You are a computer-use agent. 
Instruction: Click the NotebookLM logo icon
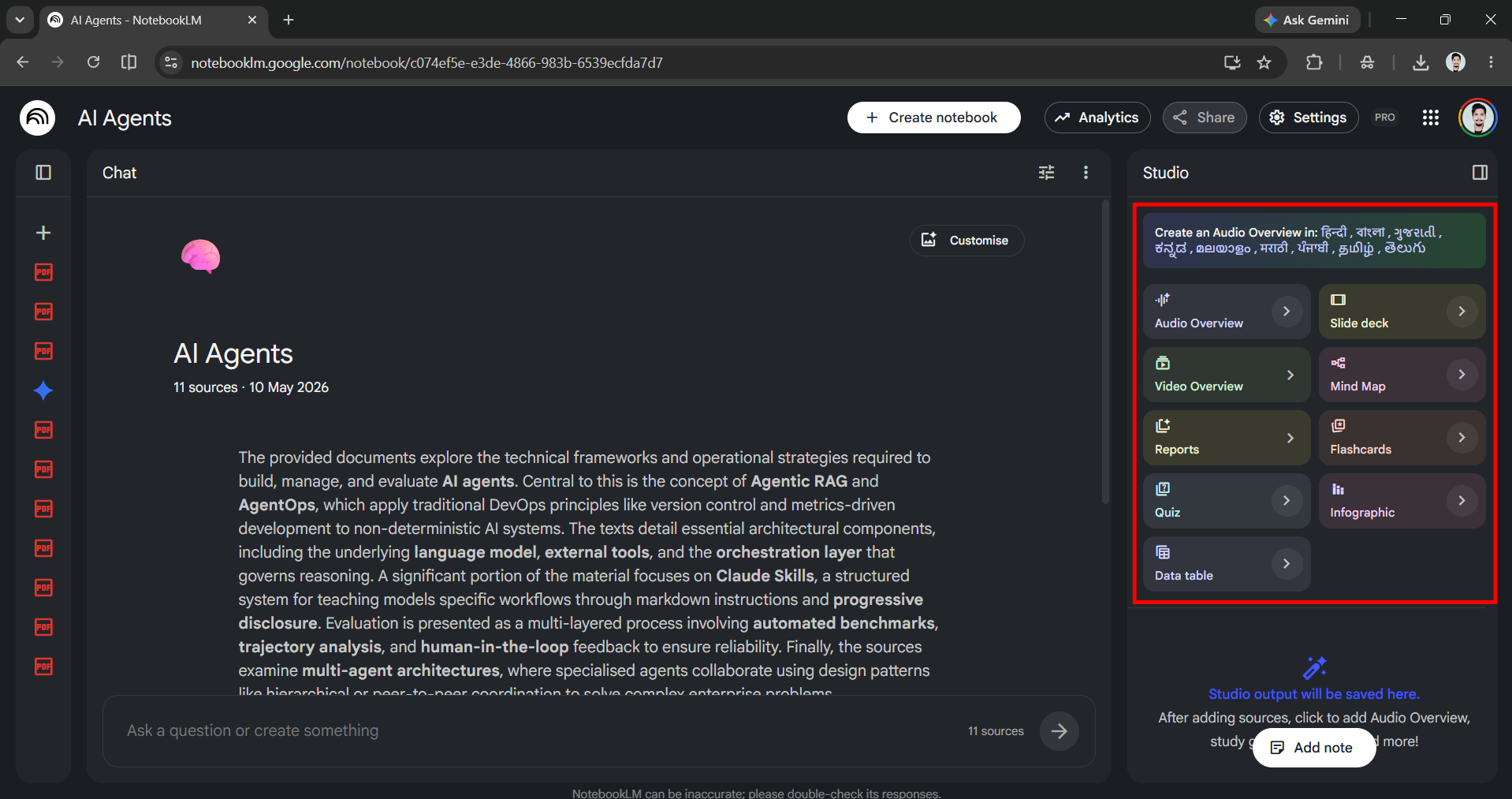(37, 118)
